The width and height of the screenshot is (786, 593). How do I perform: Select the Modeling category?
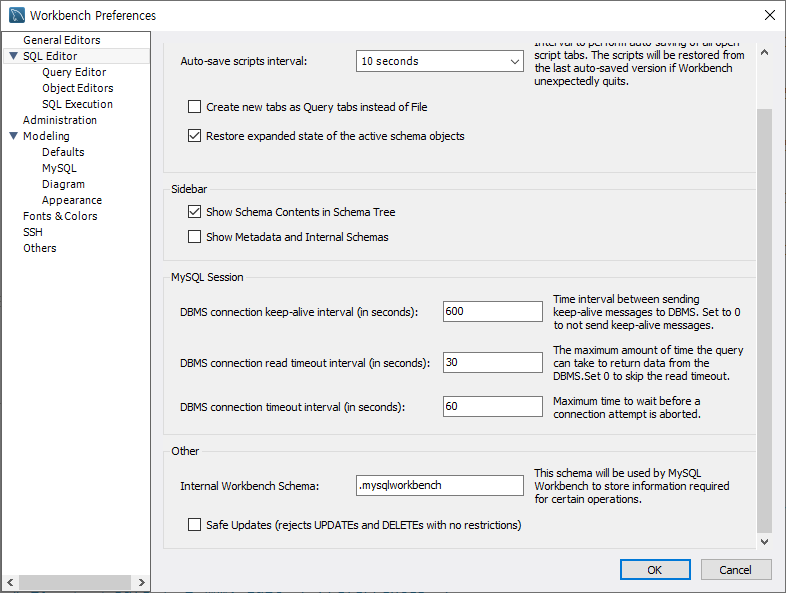(46, 136)
